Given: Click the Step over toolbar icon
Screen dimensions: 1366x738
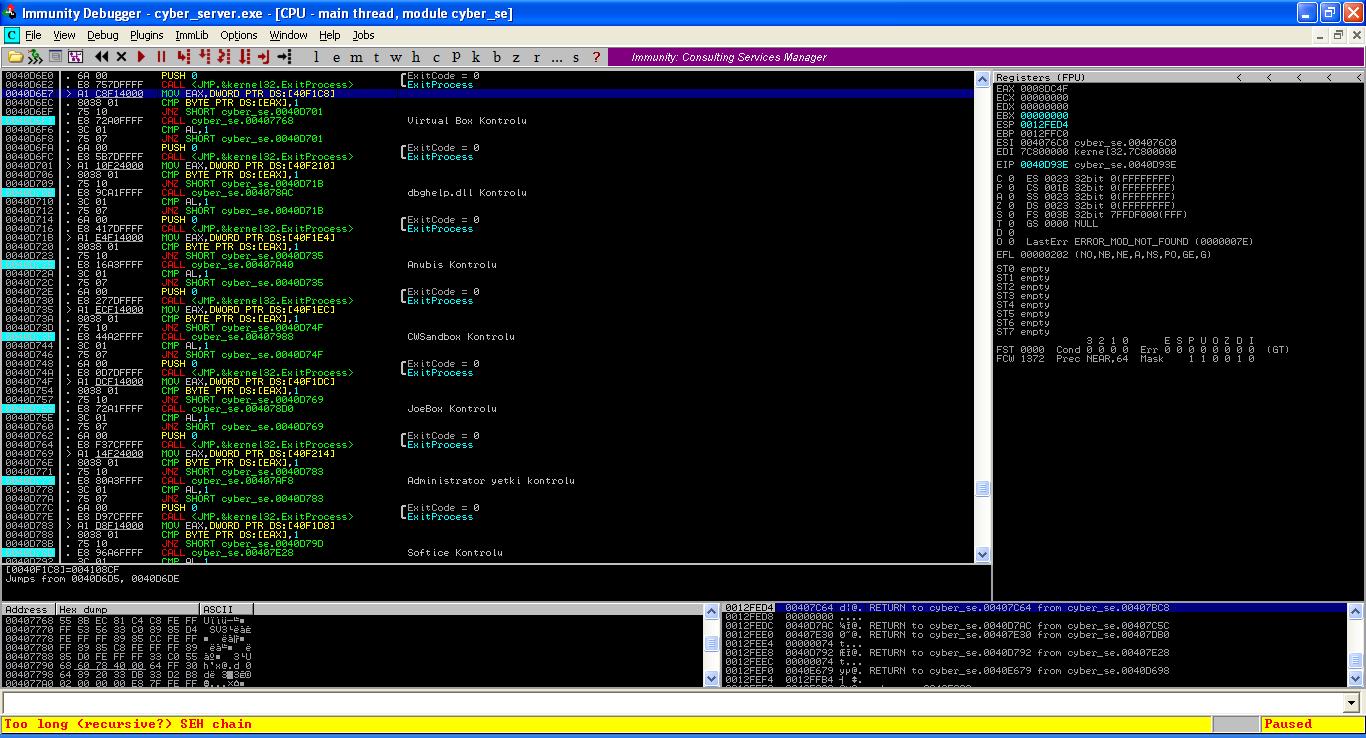Looking at the screenshot, I should [x=206, y=57].
